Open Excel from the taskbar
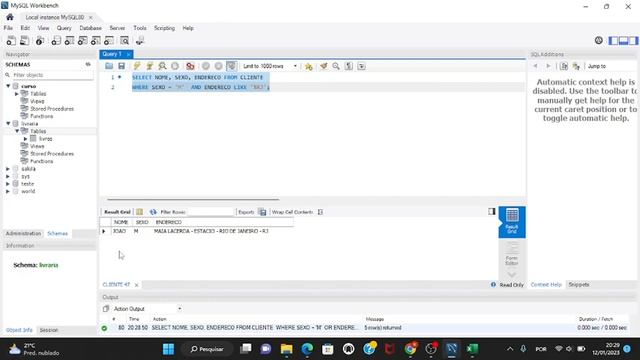The height and width of the screenshot is (360, 640). [472, 349]
